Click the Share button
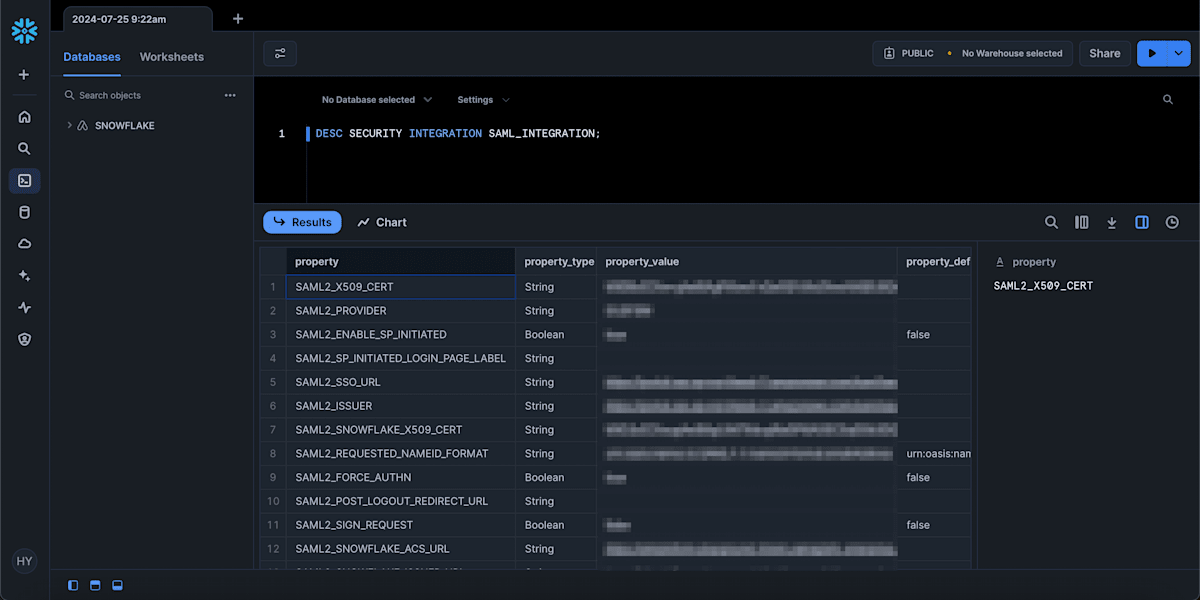Viewport: 1200px width, 600px height. [1105, 54]
